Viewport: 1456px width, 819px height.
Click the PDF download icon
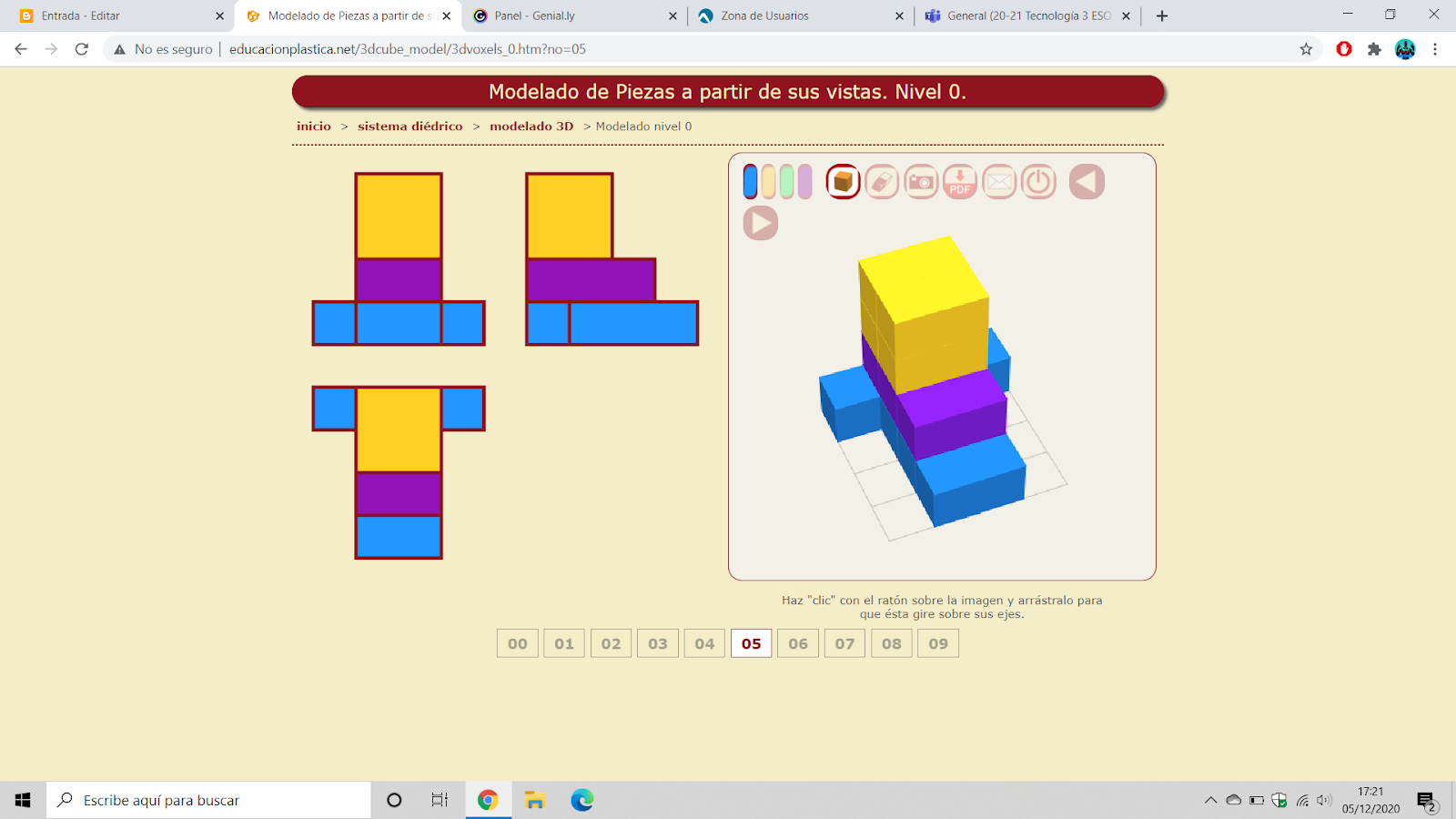pyautogui.click(x=960, y=181)
